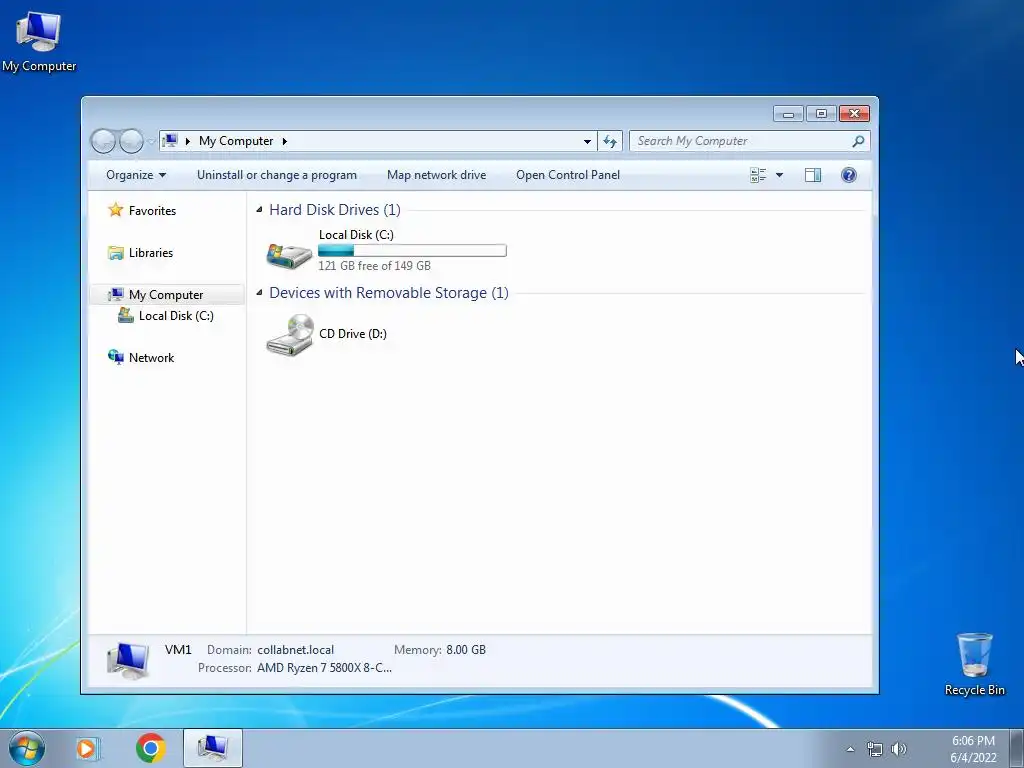Open recent pages dropdown beside Forward arrow
Image resolution: width=1024 pixels, height=768 pixels.
click(151, 141)
